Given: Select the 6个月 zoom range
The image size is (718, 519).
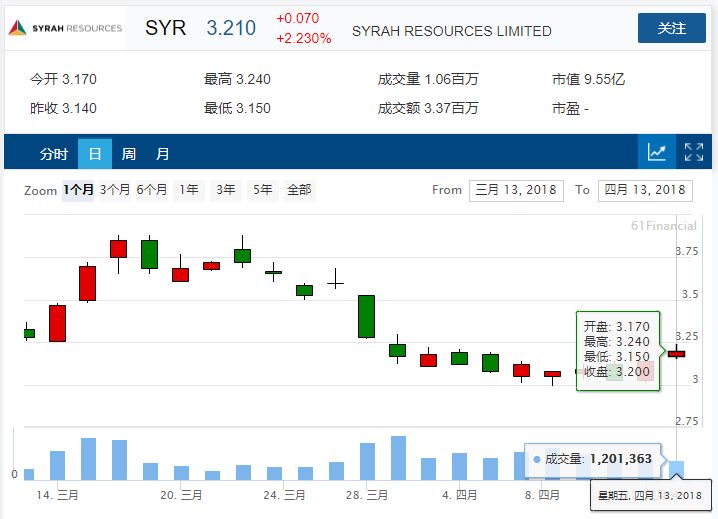Looking at the screenshot, I should 152,190.
